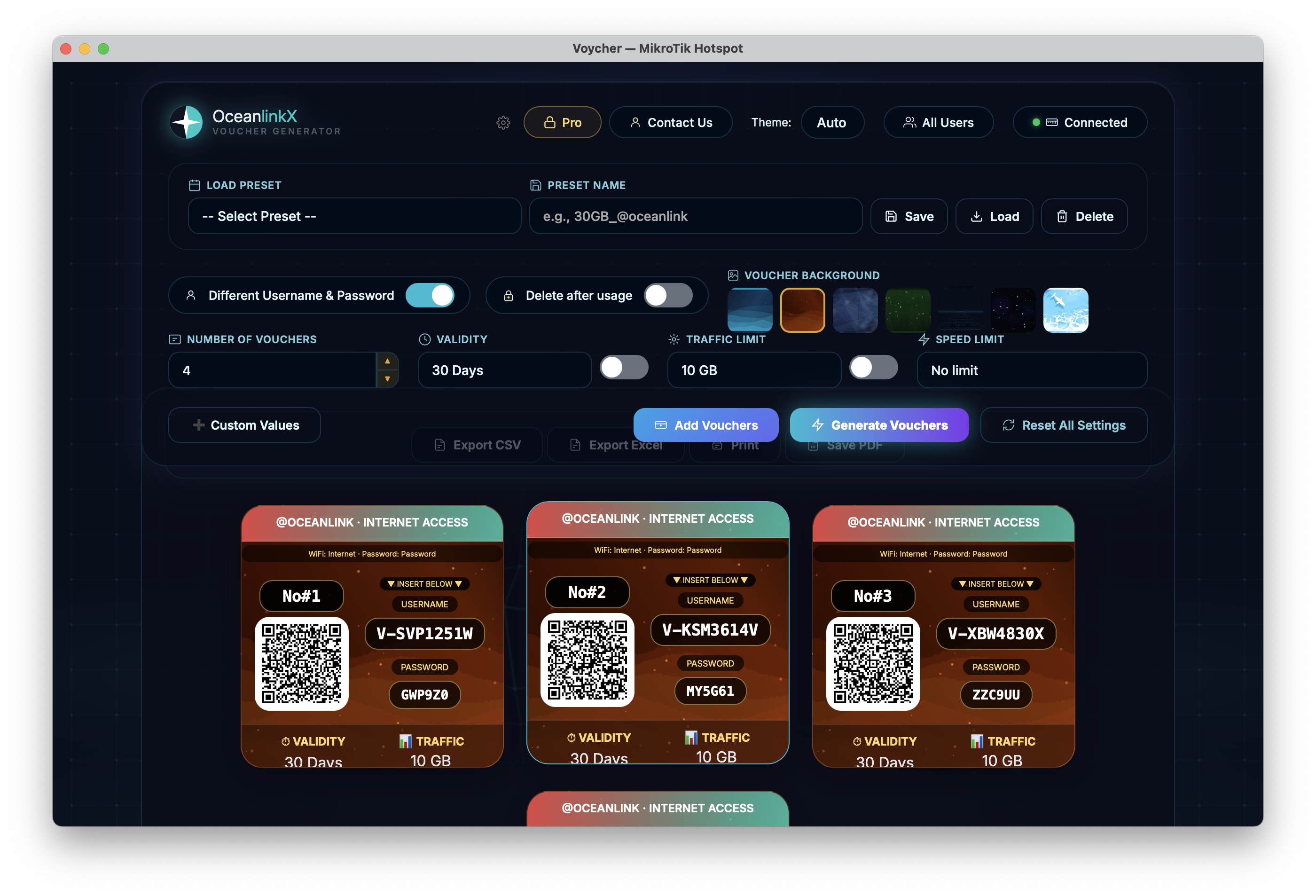Open Custom Values
The image size is (1316, 896).
[x=244, y=425]
